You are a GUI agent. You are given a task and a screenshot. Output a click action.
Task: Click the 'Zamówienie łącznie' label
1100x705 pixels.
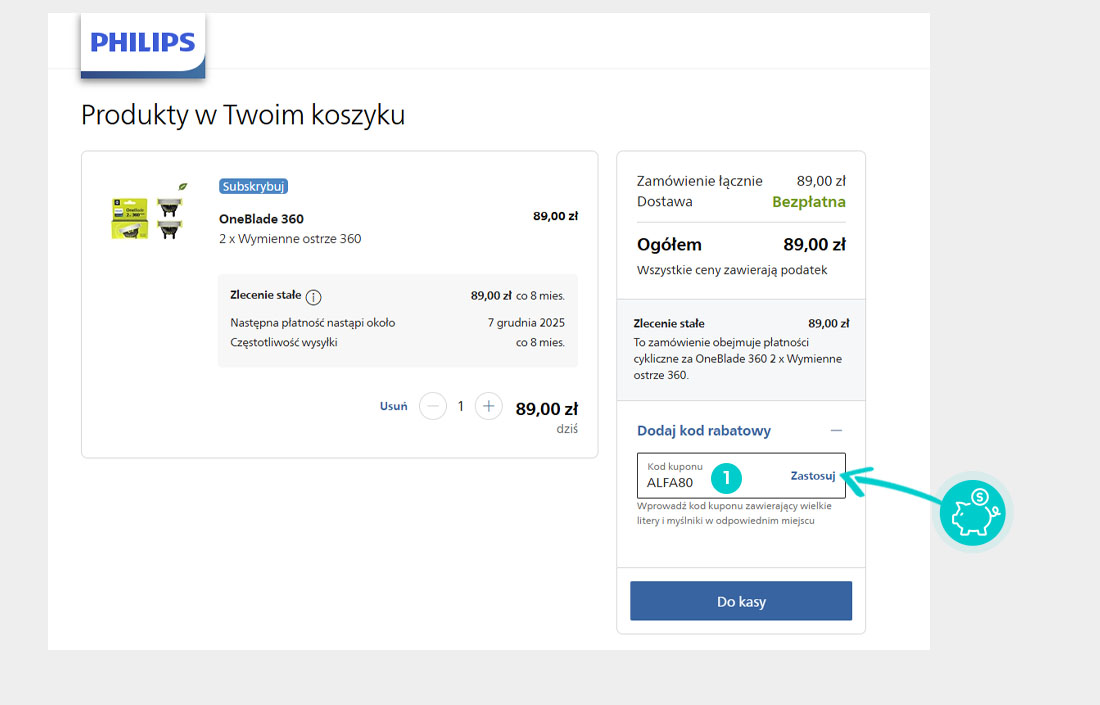tap(699, 181)
